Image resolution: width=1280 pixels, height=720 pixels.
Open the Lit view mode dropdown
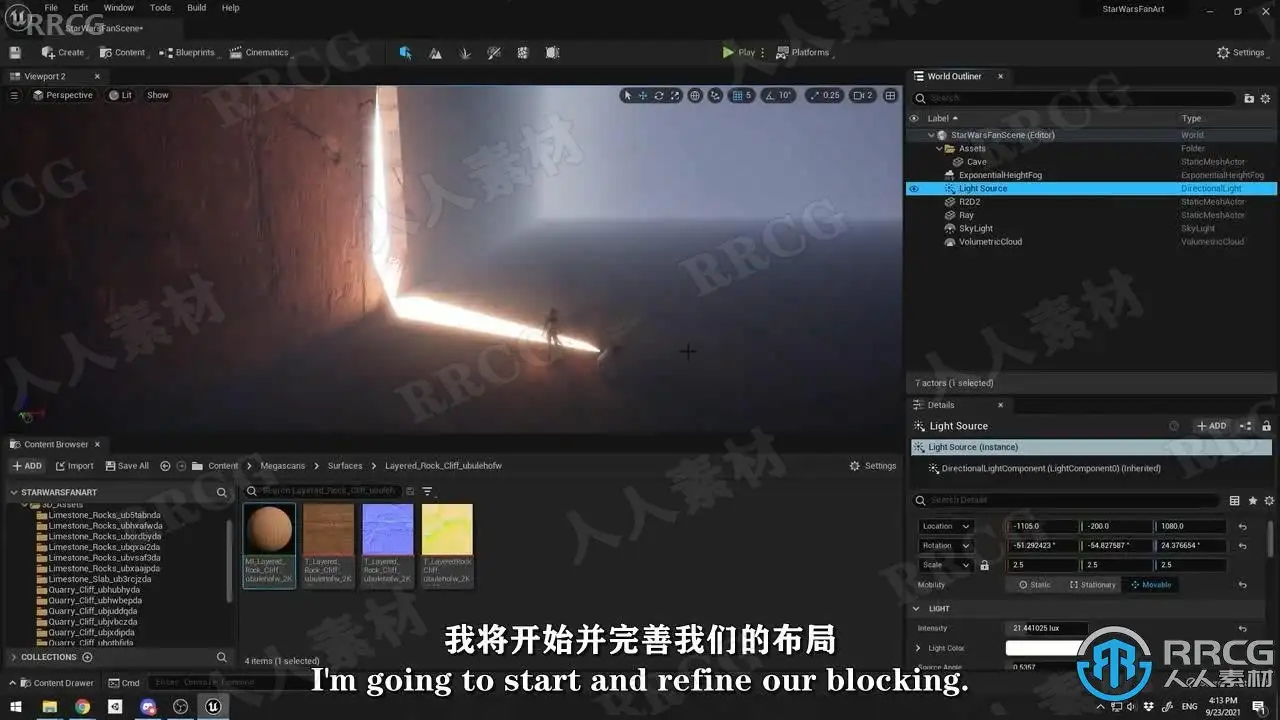click(120, 95)
